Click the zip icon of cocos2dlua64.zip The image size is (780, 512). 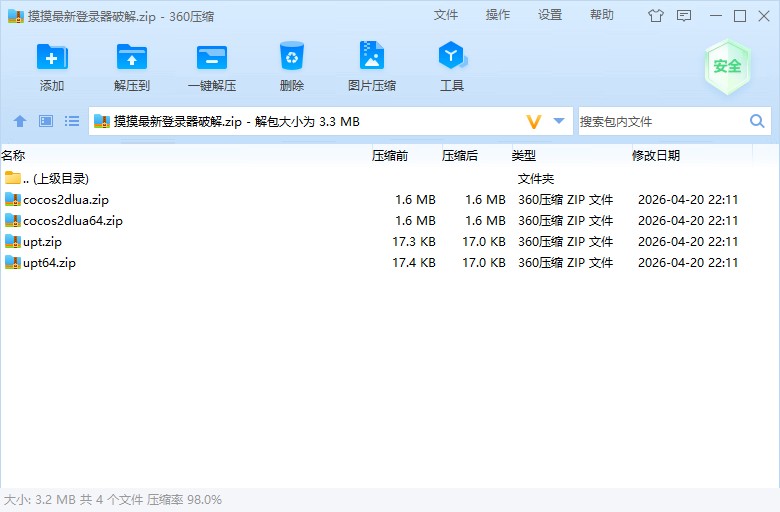pos(13,220)
